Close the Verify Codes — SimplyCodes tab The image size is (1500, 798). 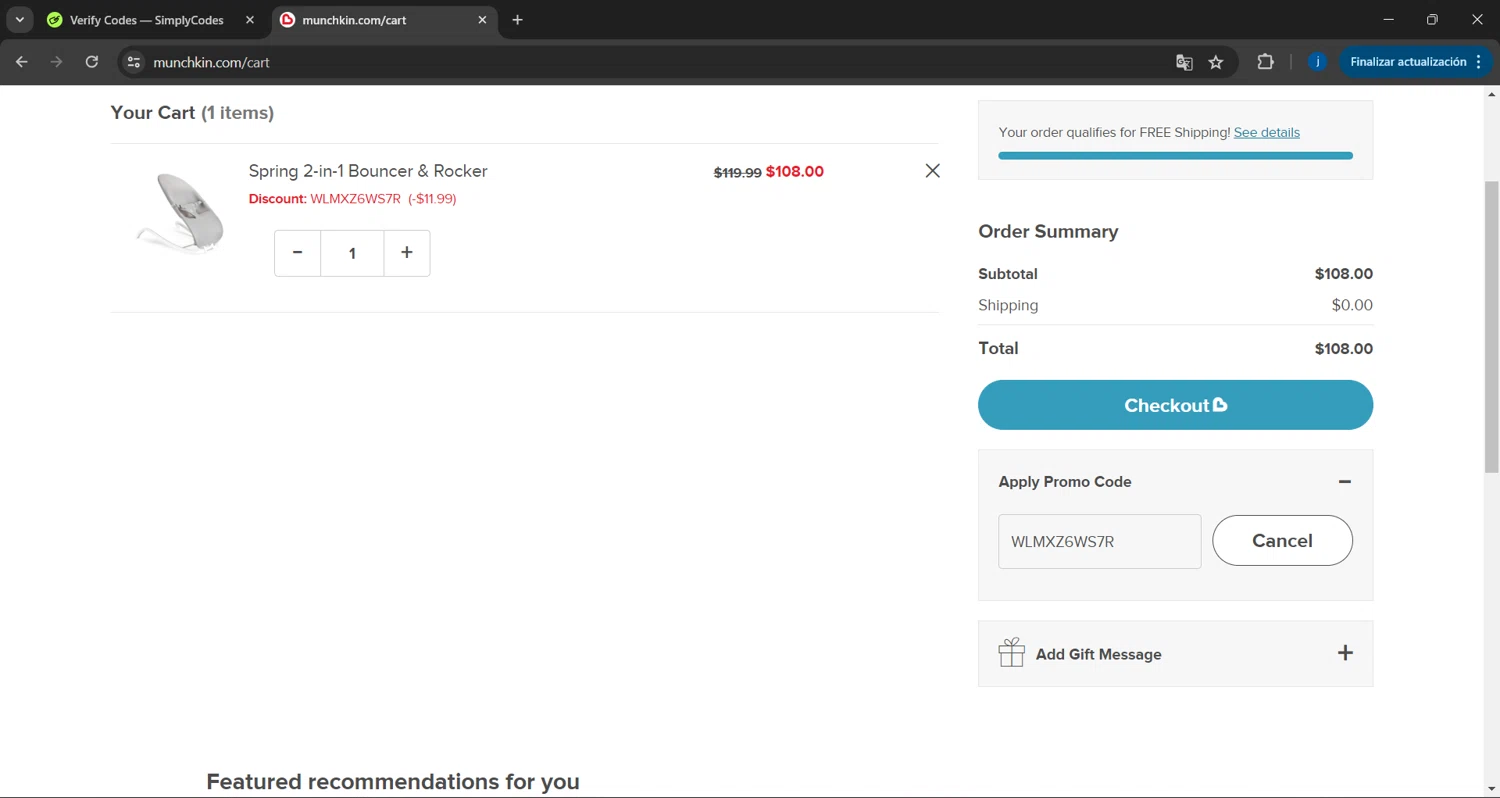(250, 20)
